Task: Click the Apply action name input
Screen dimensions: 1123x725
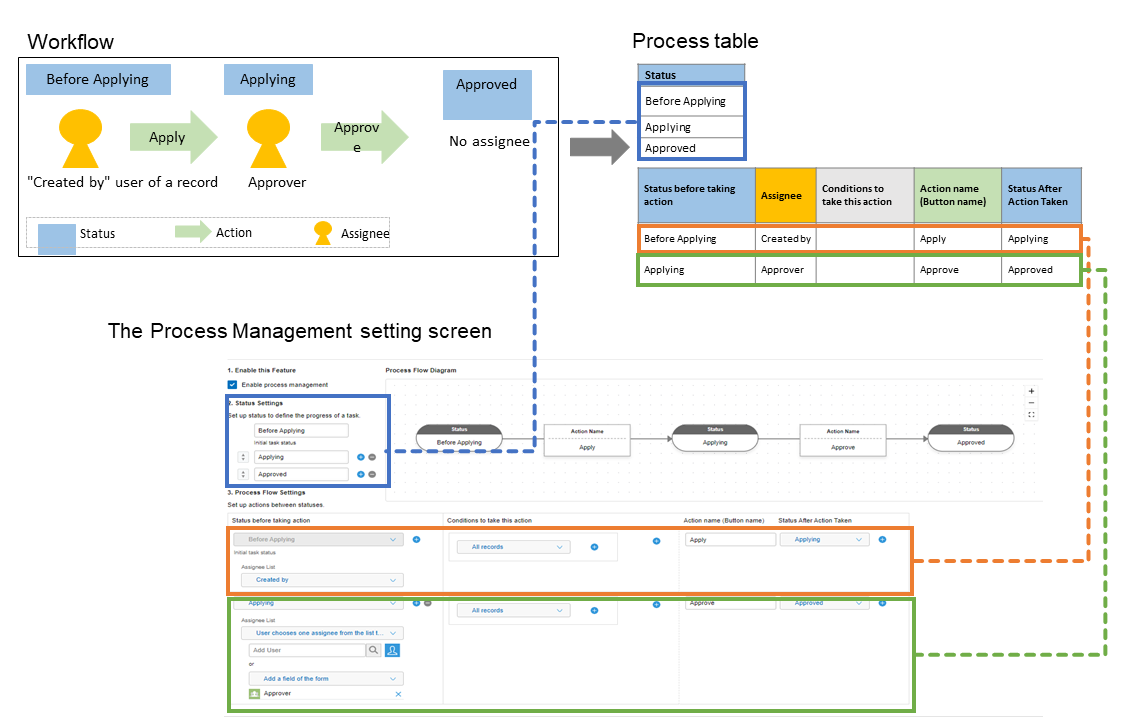Action: tap(731, 539)
